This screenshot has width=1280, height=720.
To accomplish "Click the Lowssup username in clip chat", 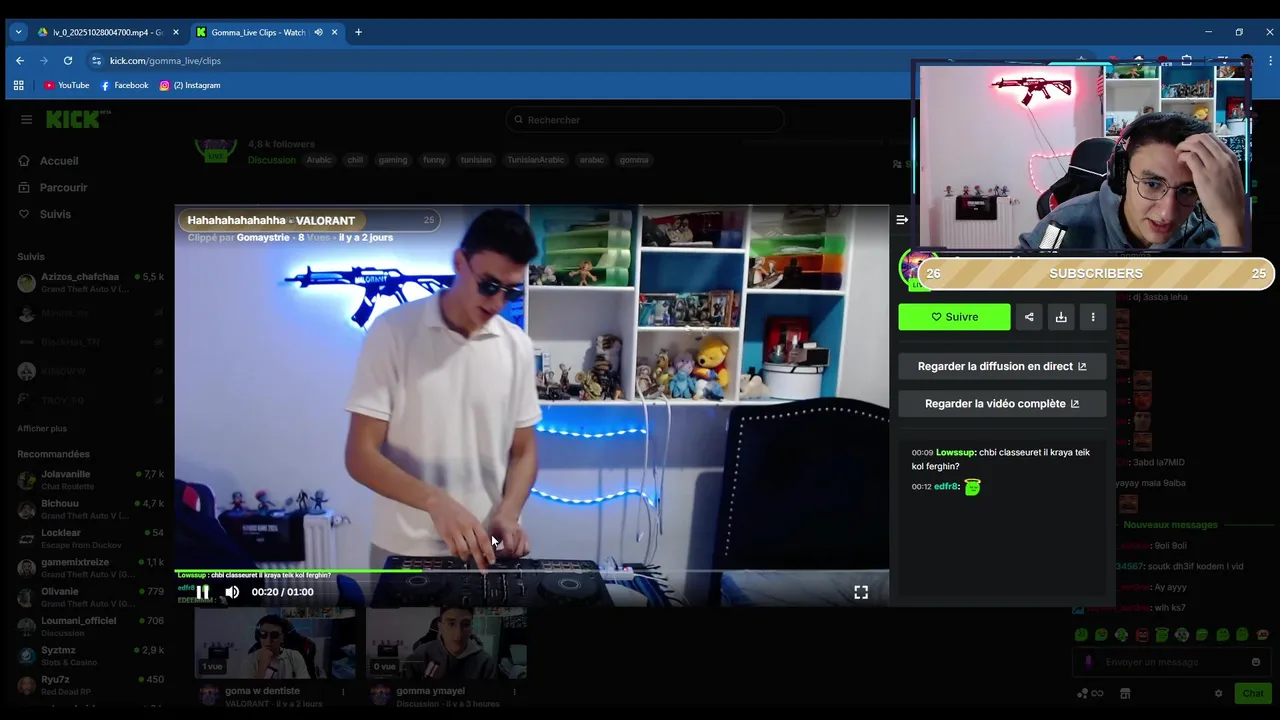I will click(x=955, y=452).
